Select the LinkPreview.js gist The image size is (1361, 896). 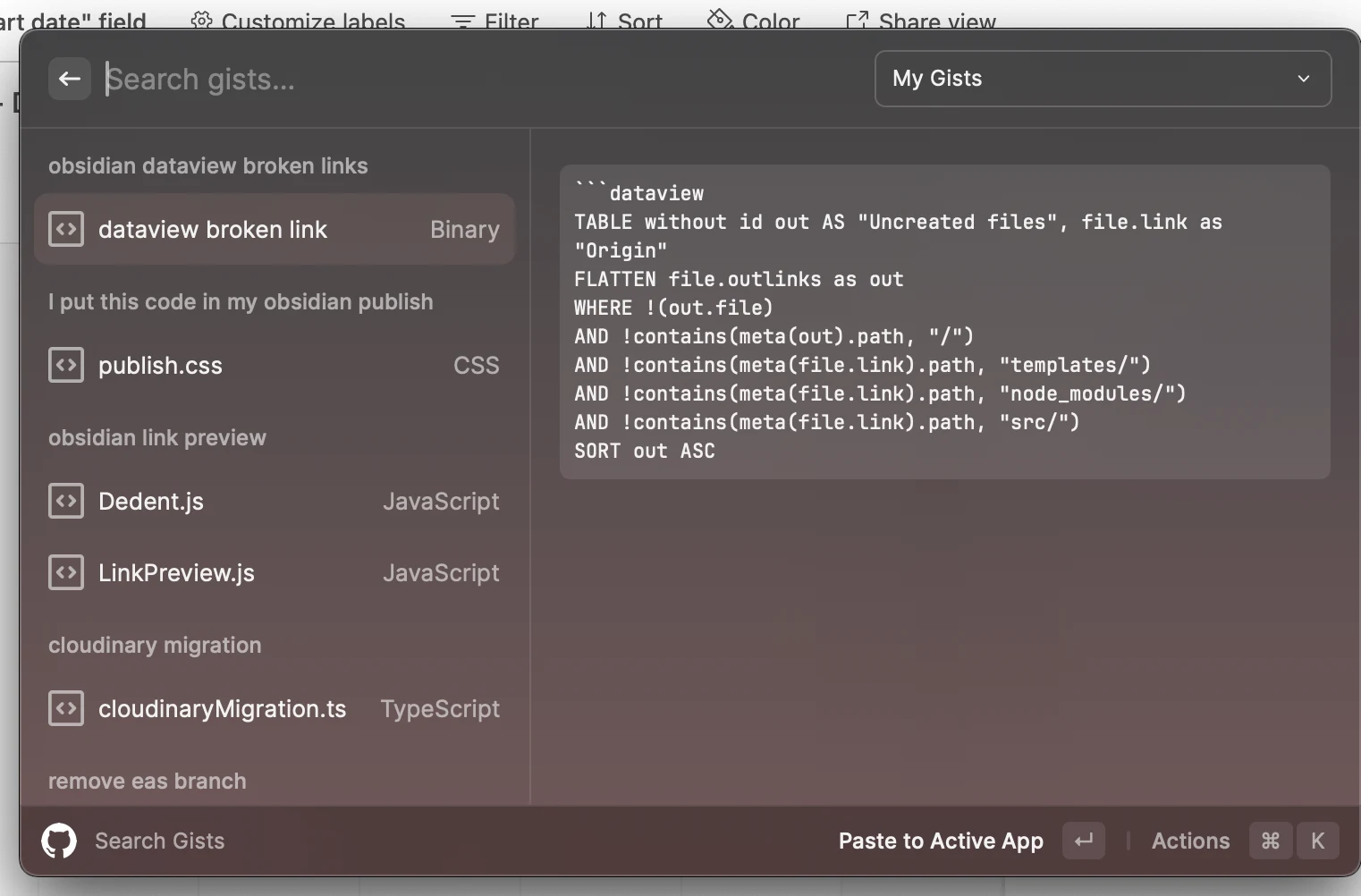(x=275, y=572)
